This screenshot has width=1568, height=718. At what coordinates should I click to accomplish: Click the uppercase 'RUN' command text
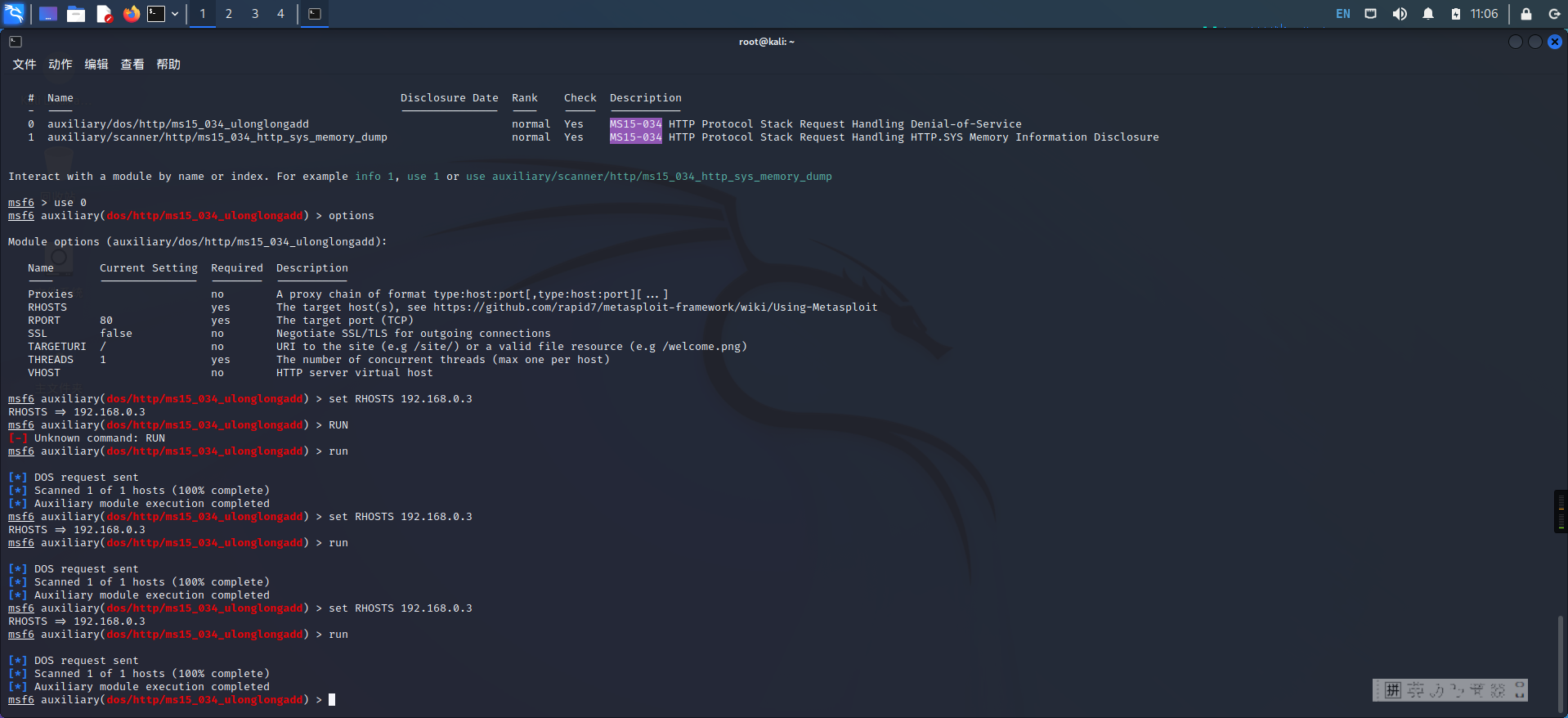(338, 425)
